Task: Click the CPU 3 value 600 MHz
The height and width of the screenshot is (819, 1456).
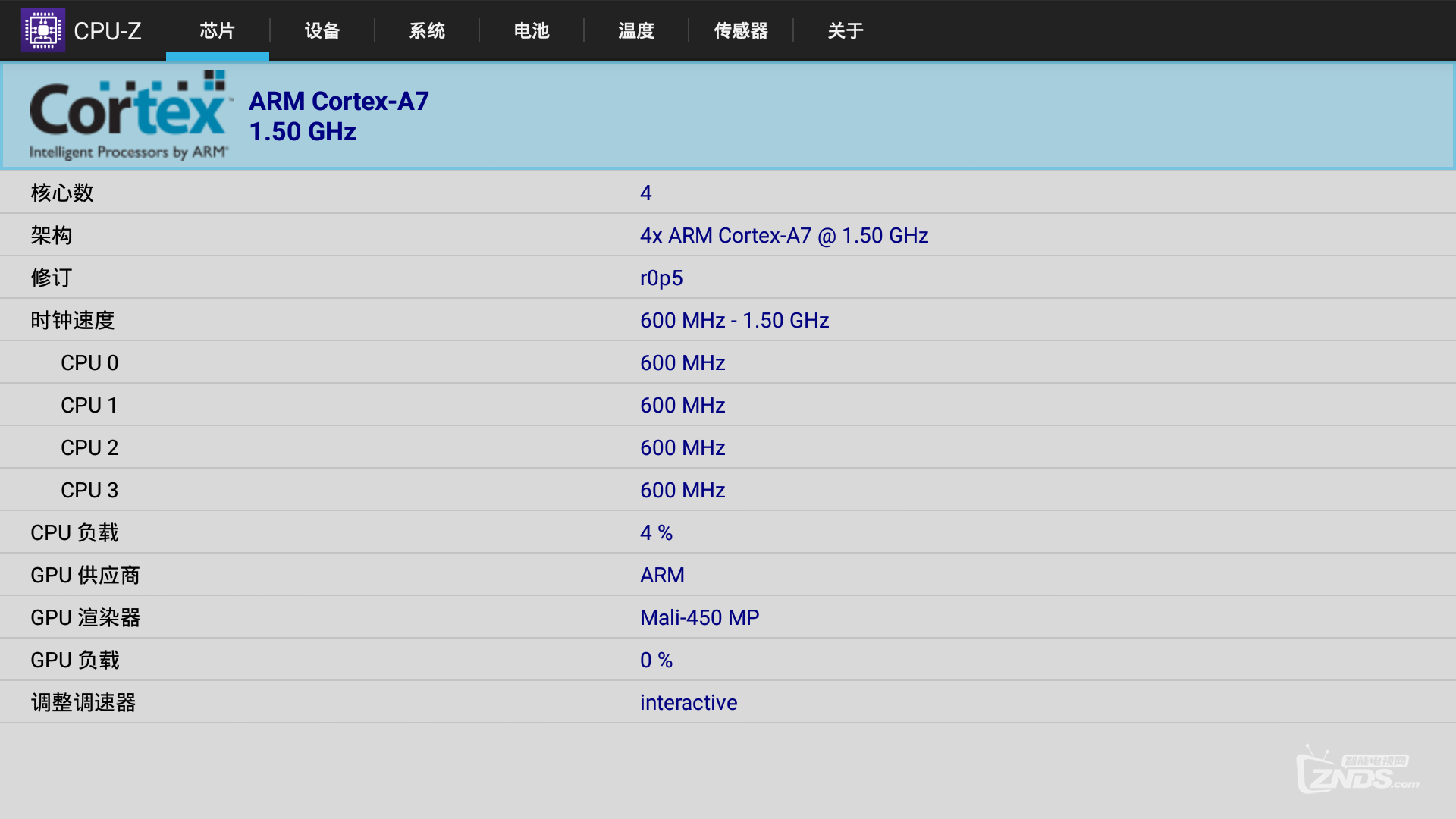Action: pyautogui.click(x=682, y=490)
